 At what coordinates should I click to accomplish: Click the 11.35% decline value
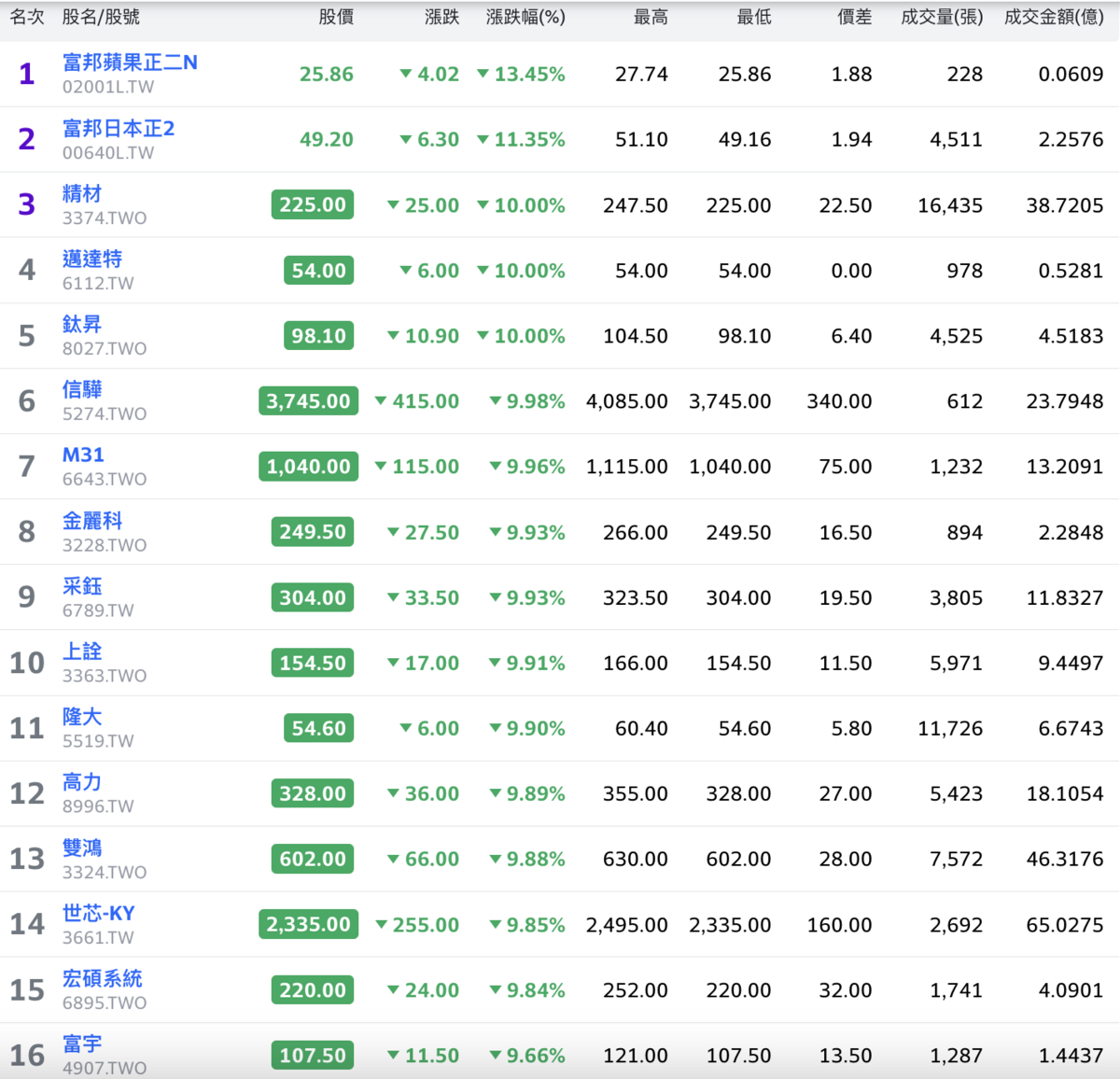point(522,140)
